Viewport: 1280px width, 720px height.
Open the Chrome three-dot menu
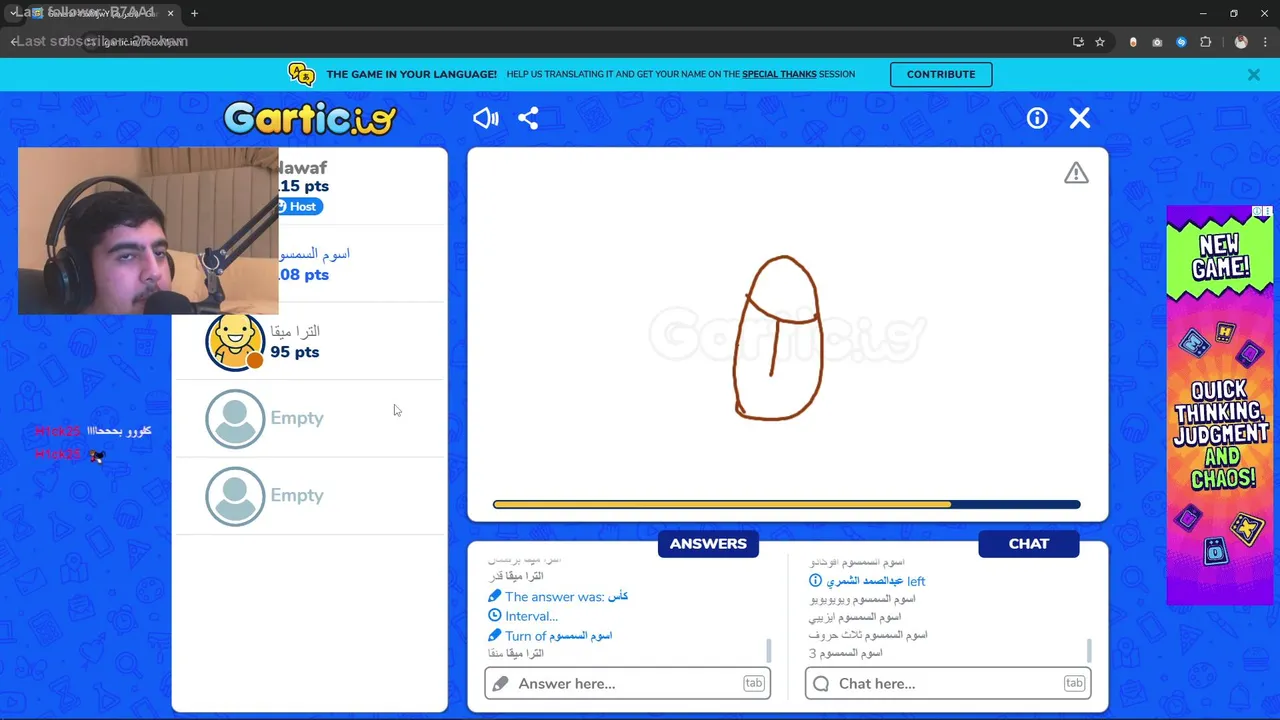[1265, 42]
